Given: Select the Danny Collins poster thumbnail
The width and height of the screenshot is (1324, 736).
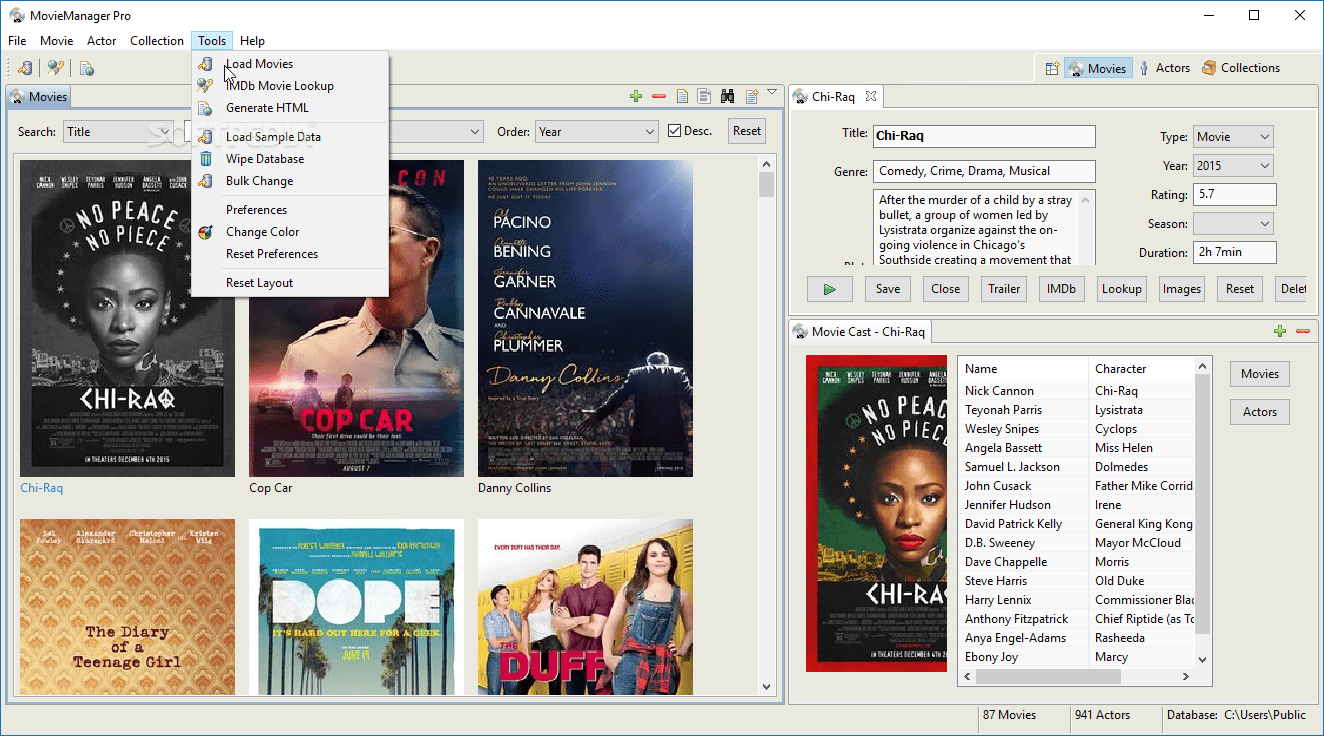Looking at the screenshot, I should click(x=585, y=318).
